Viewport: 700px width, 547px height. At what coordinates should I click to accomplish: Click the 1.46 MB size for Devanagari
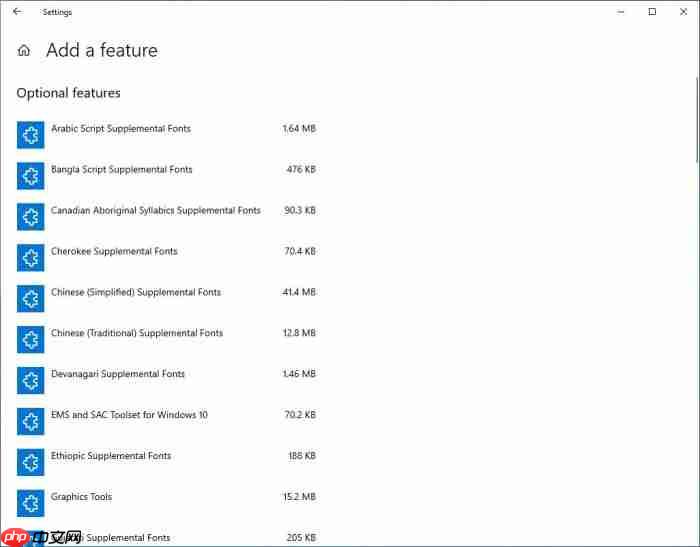tap(299, 374)
